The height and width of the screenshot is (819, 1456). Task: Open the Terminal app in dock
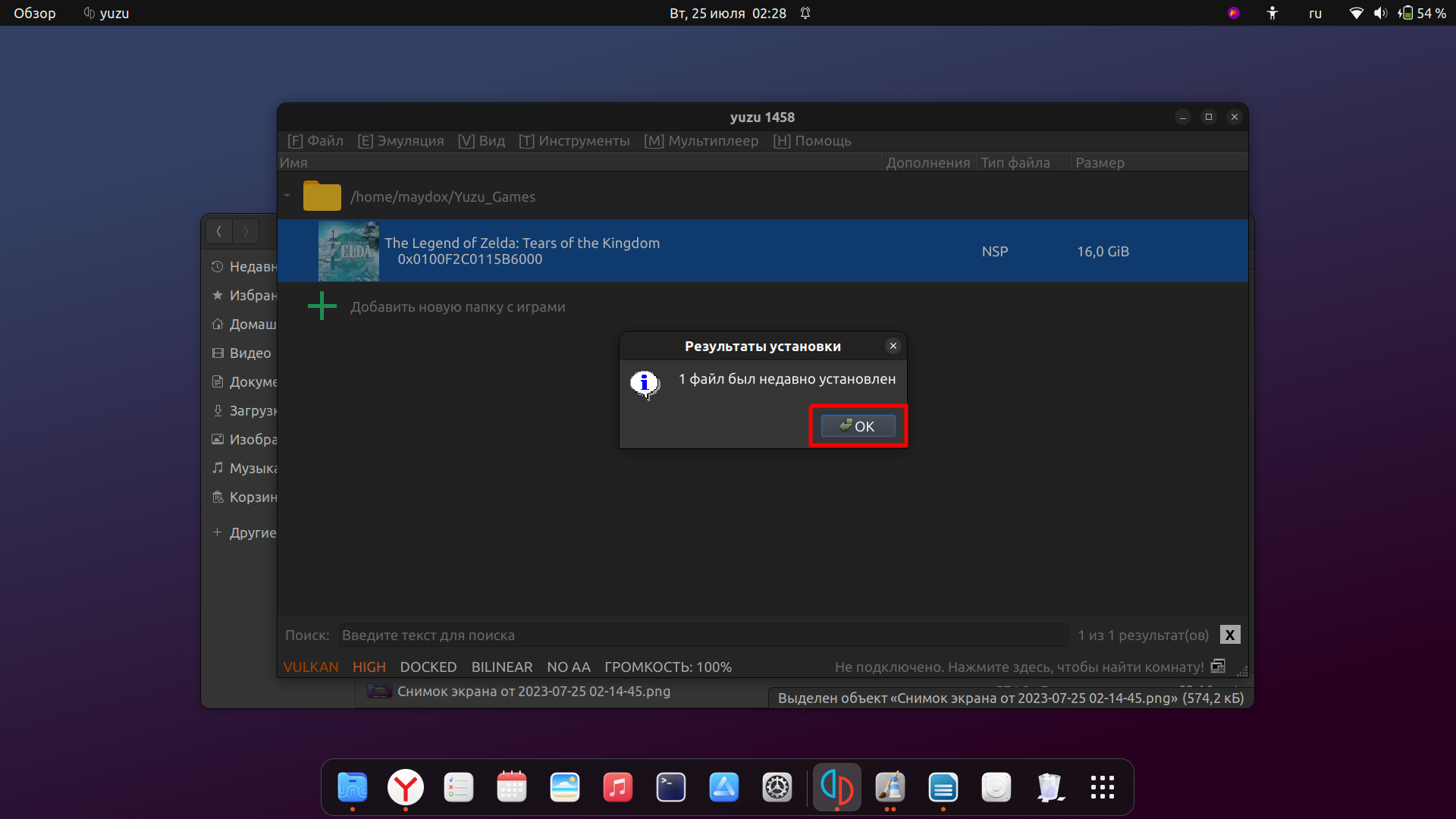[x=671, y=787]
